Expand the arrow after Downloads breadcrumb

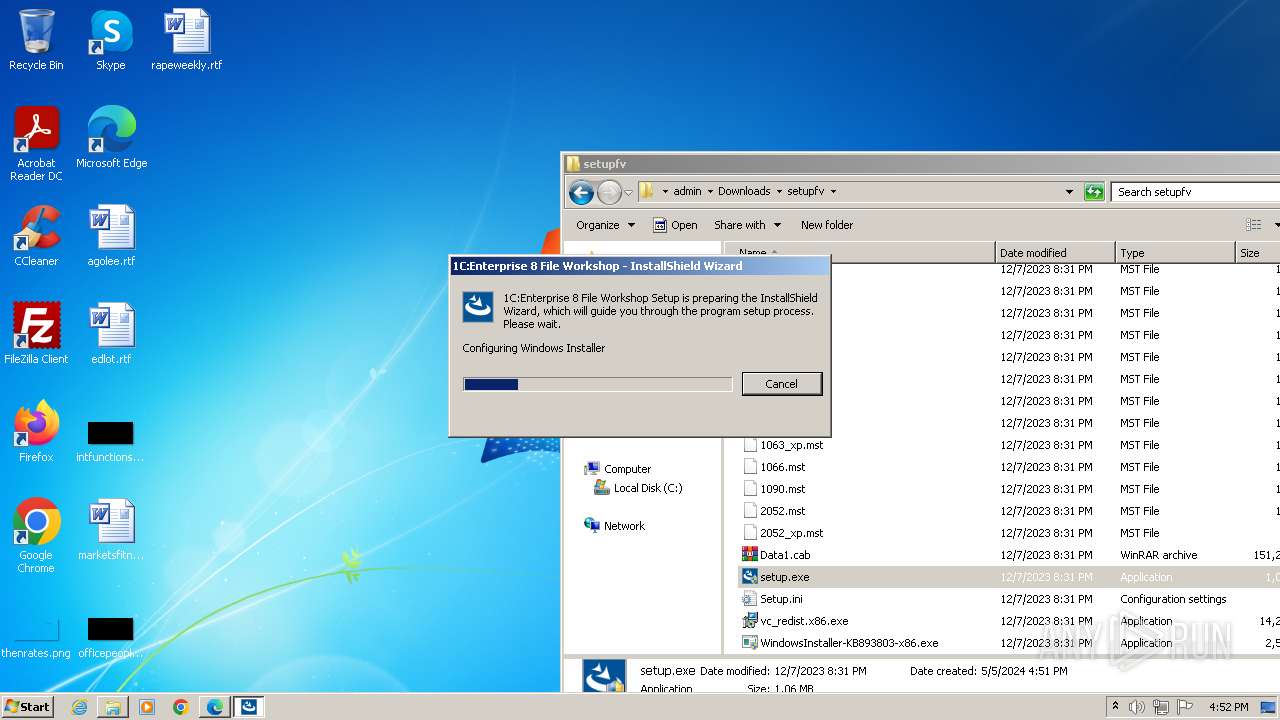click(x=779, y=191)
